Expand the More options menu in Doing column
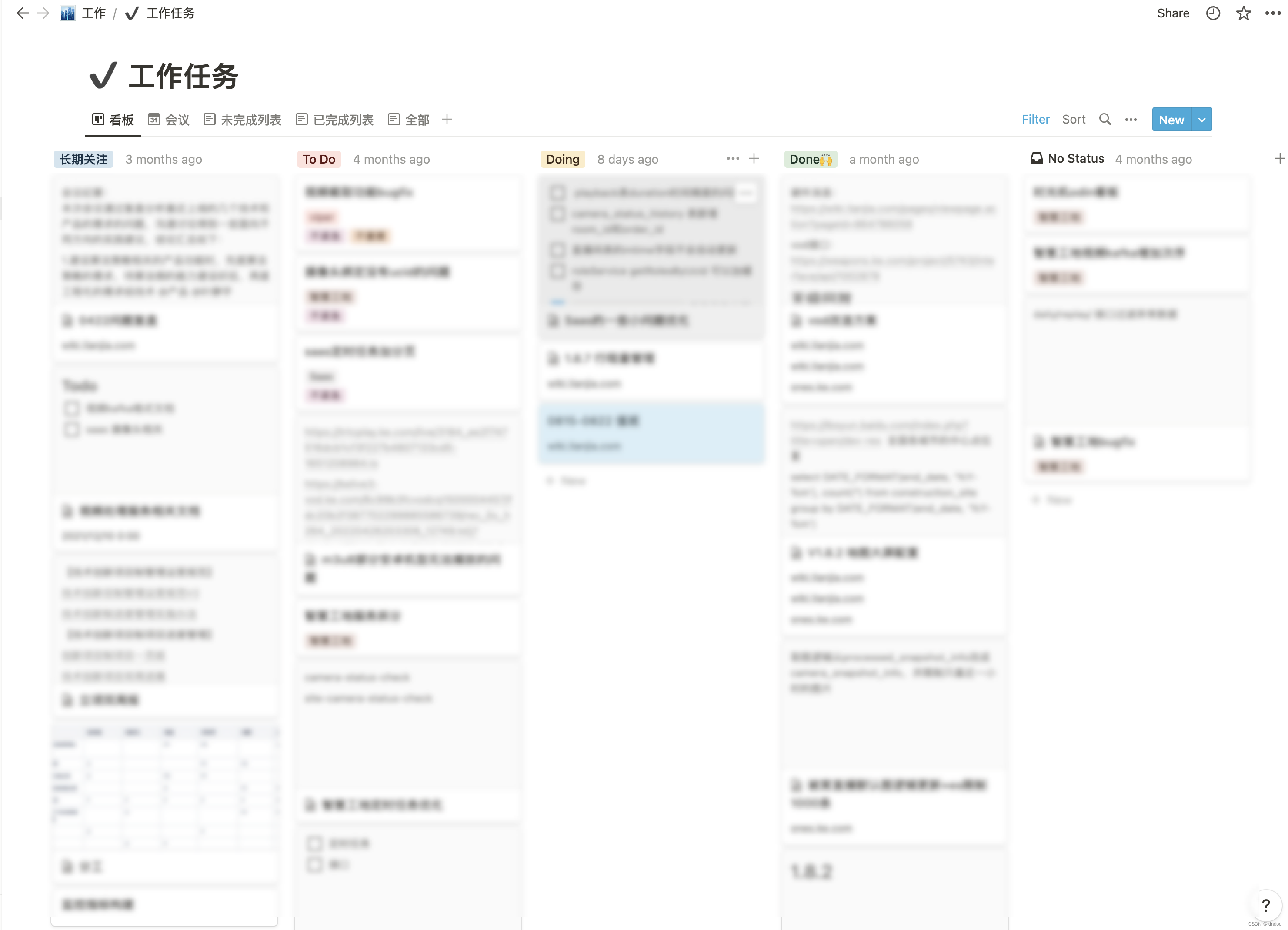The height and width of the screenshot is (930, 1288). tap(733, 159)
